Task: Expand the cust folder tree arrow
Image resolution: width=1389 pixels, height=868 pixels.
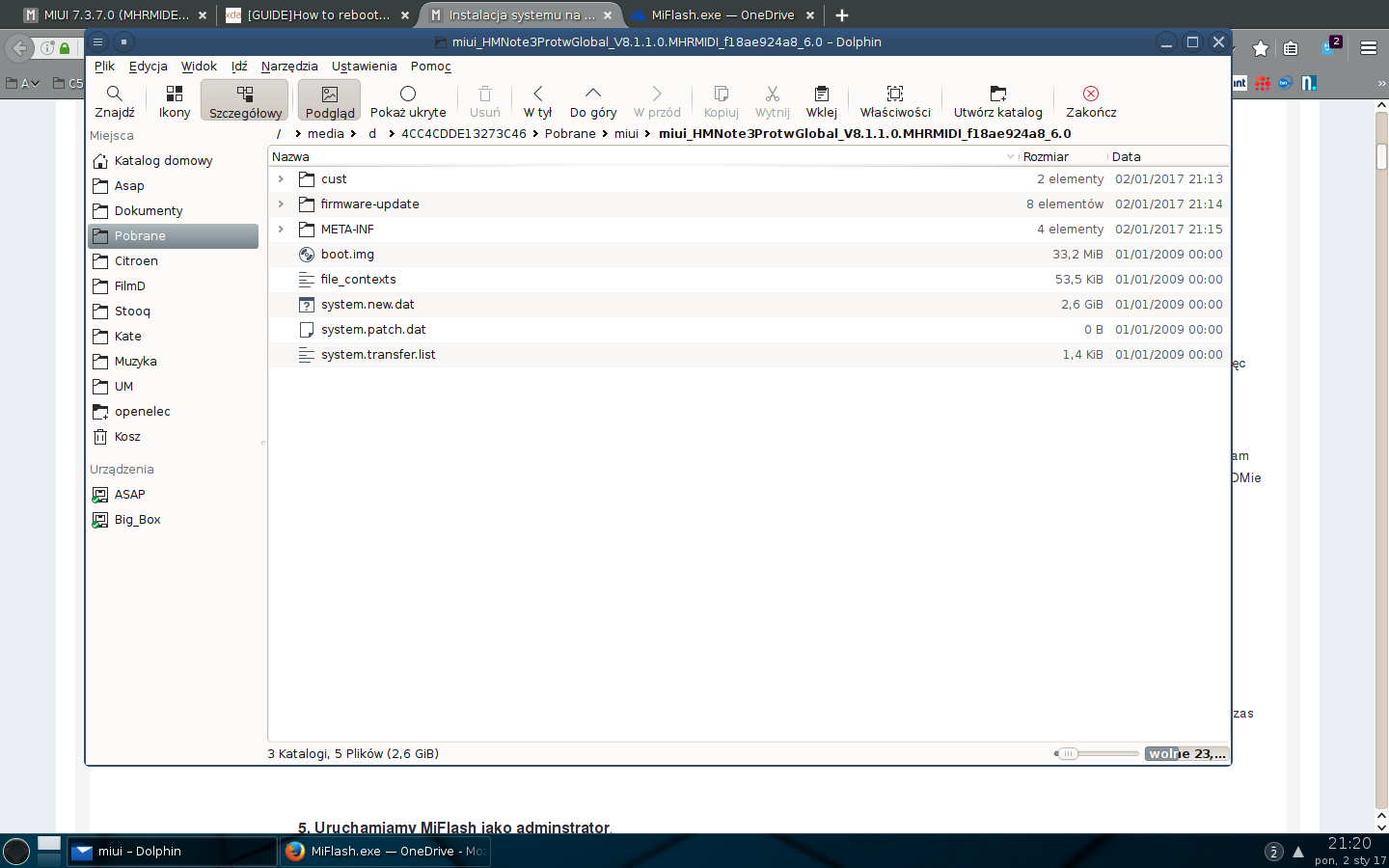Action: click(x=281, y=179)
